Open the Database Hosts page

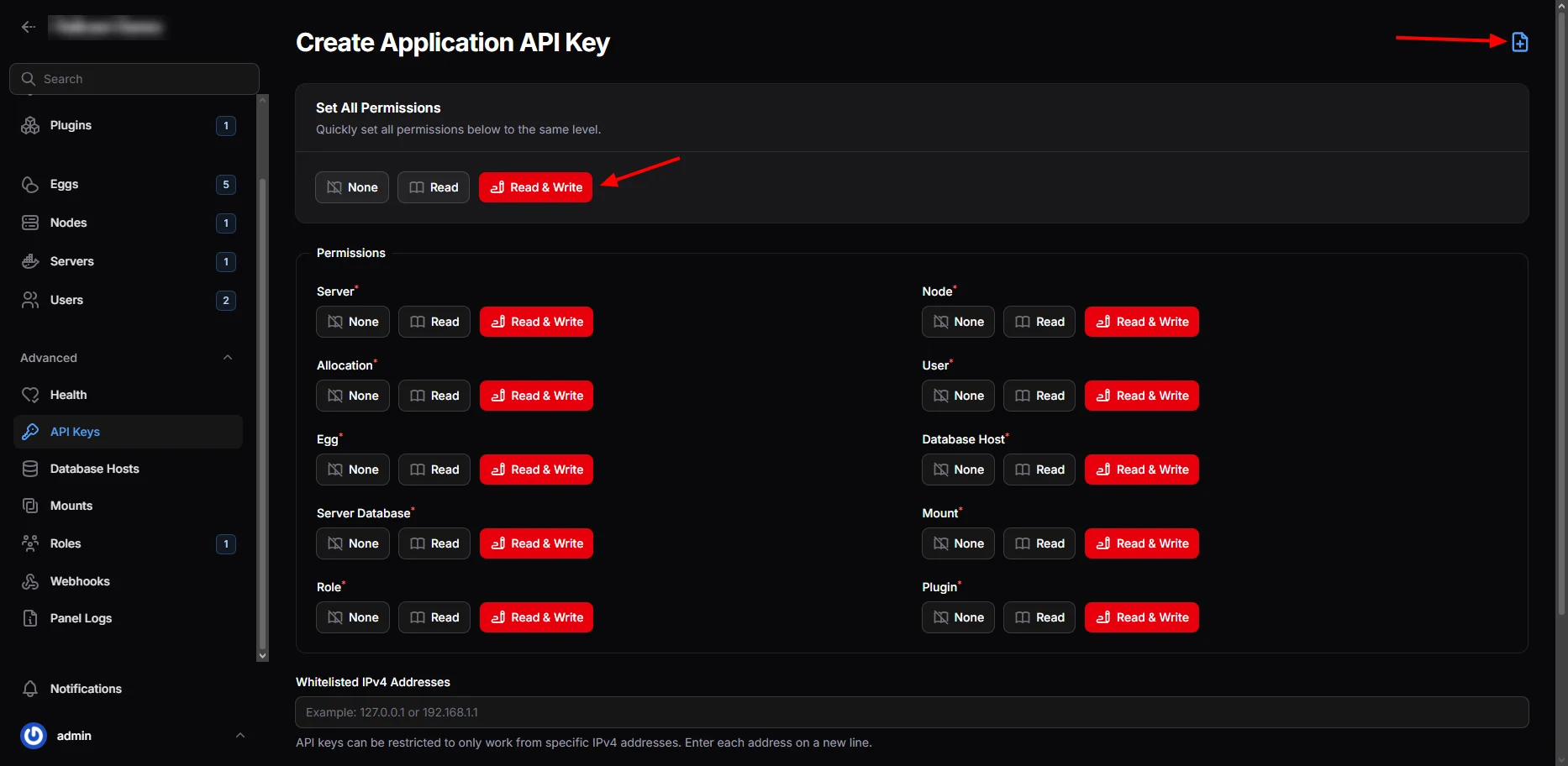coord(129,469)
